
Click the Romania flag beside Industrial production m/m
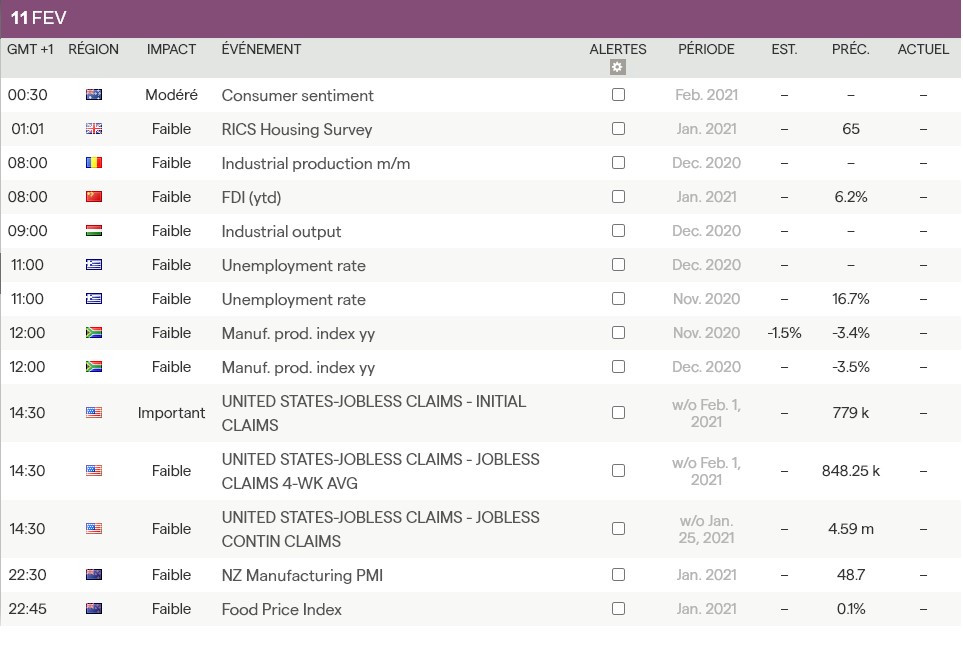94,162
